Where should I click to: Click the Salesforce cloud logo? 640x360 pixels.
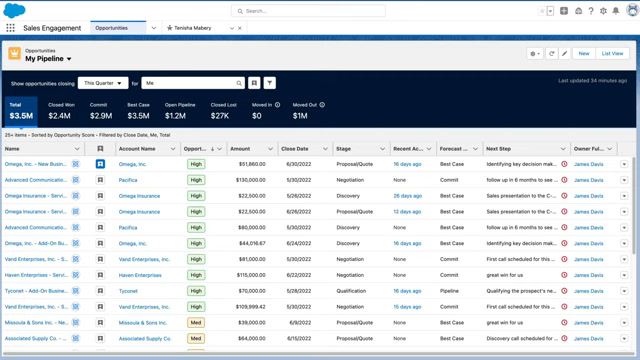click(14, 10)
